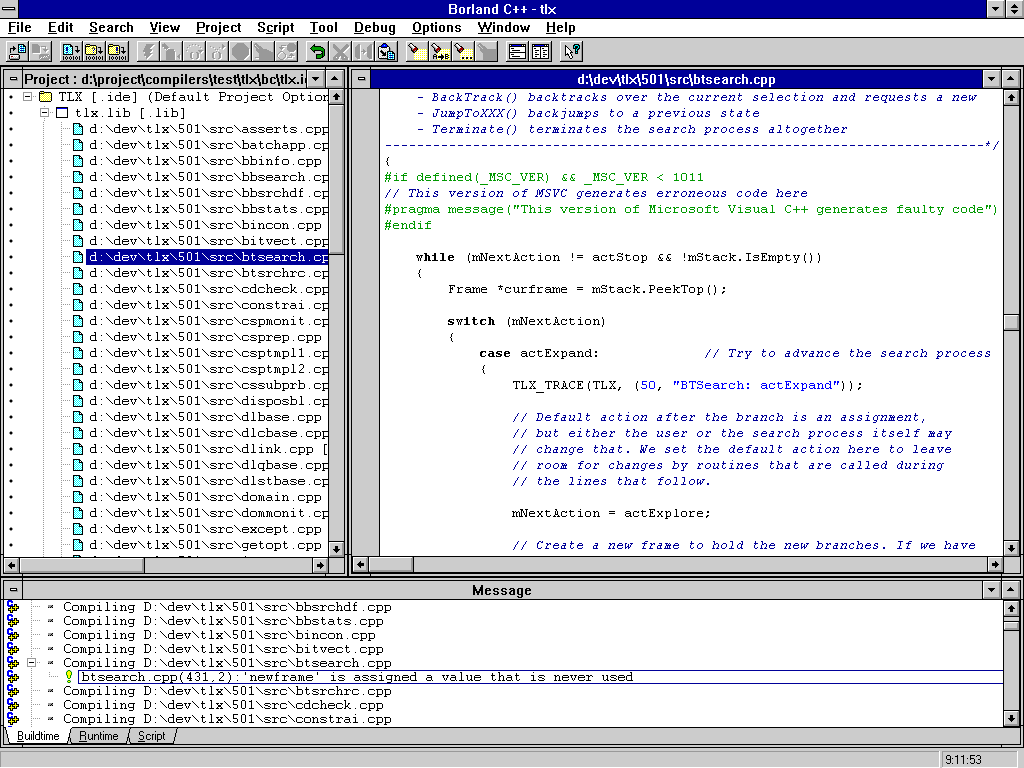Screen dimensions: 1024x768
Task: Click the target icon beside tlx.lib
Action: [62, 112]
